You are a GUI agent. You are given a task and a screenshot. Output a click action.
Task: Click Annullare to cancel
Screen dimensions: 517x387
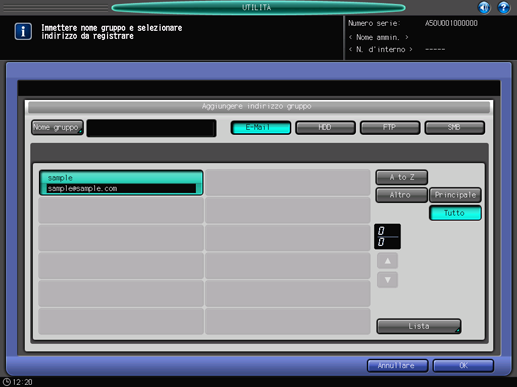pos(397,366)
